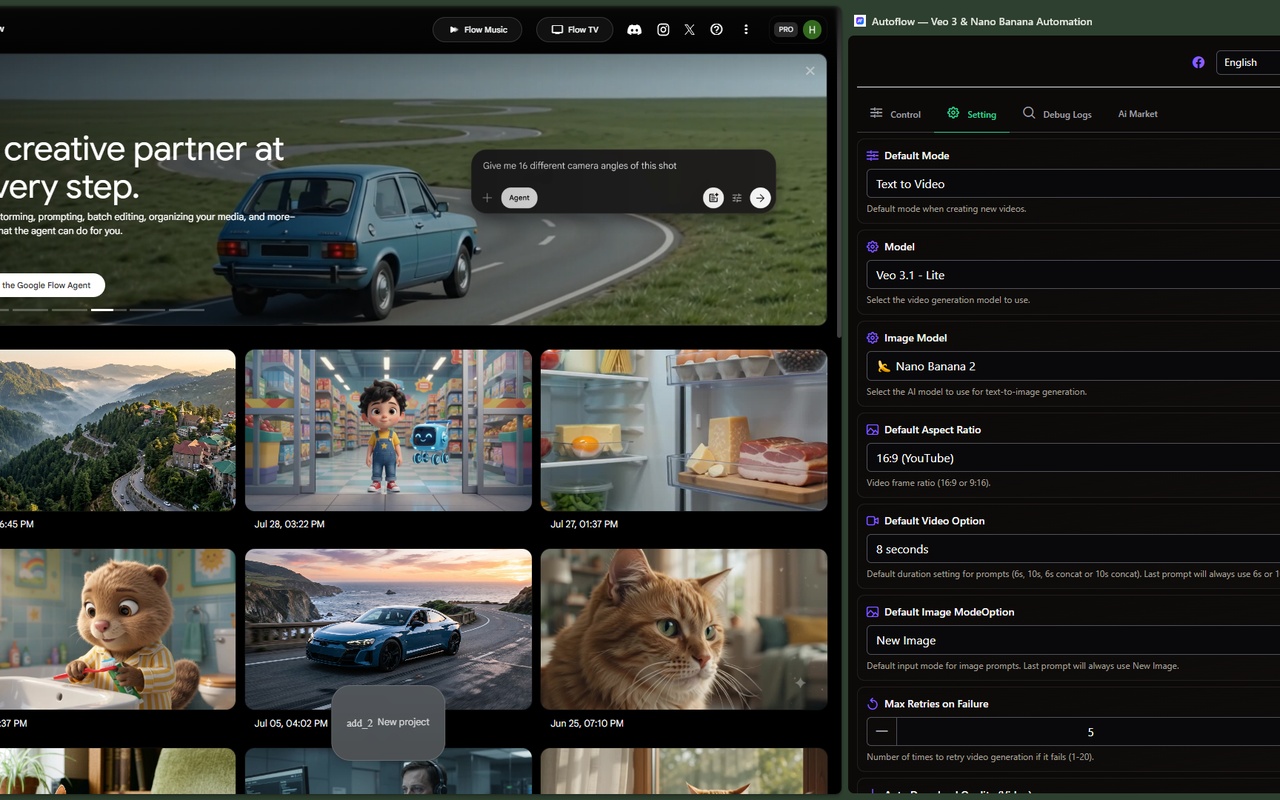Click the green H profile avatar
This screenshot has width=1280, height=800.
tap(813, 30)
